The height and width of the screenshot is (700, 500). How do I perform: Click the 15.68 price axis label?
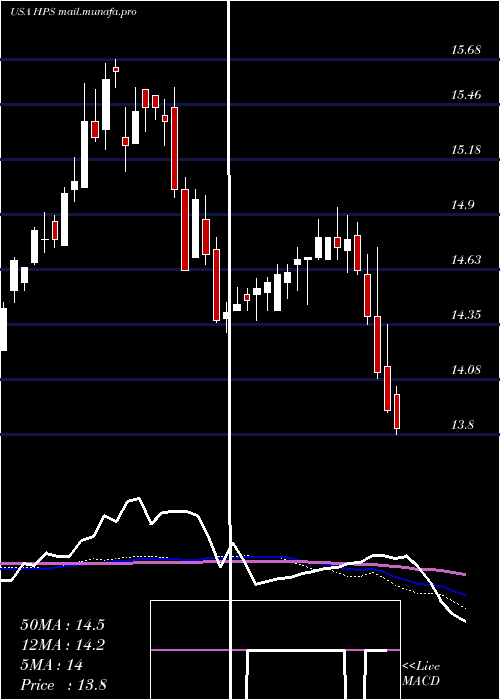coord(466,50)
